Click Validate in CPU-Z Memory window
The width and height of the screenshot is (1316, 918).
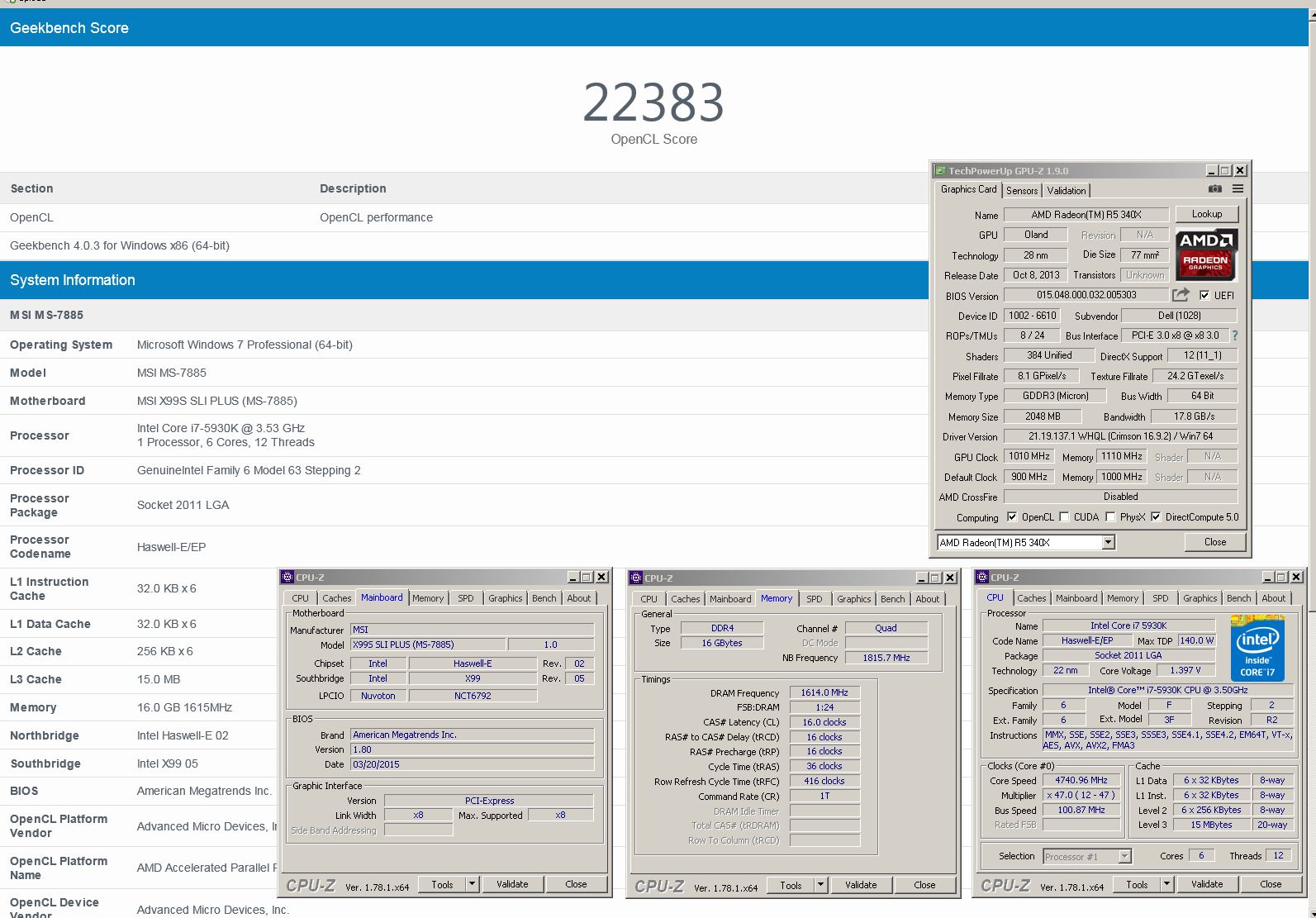(x=861, y=885)
